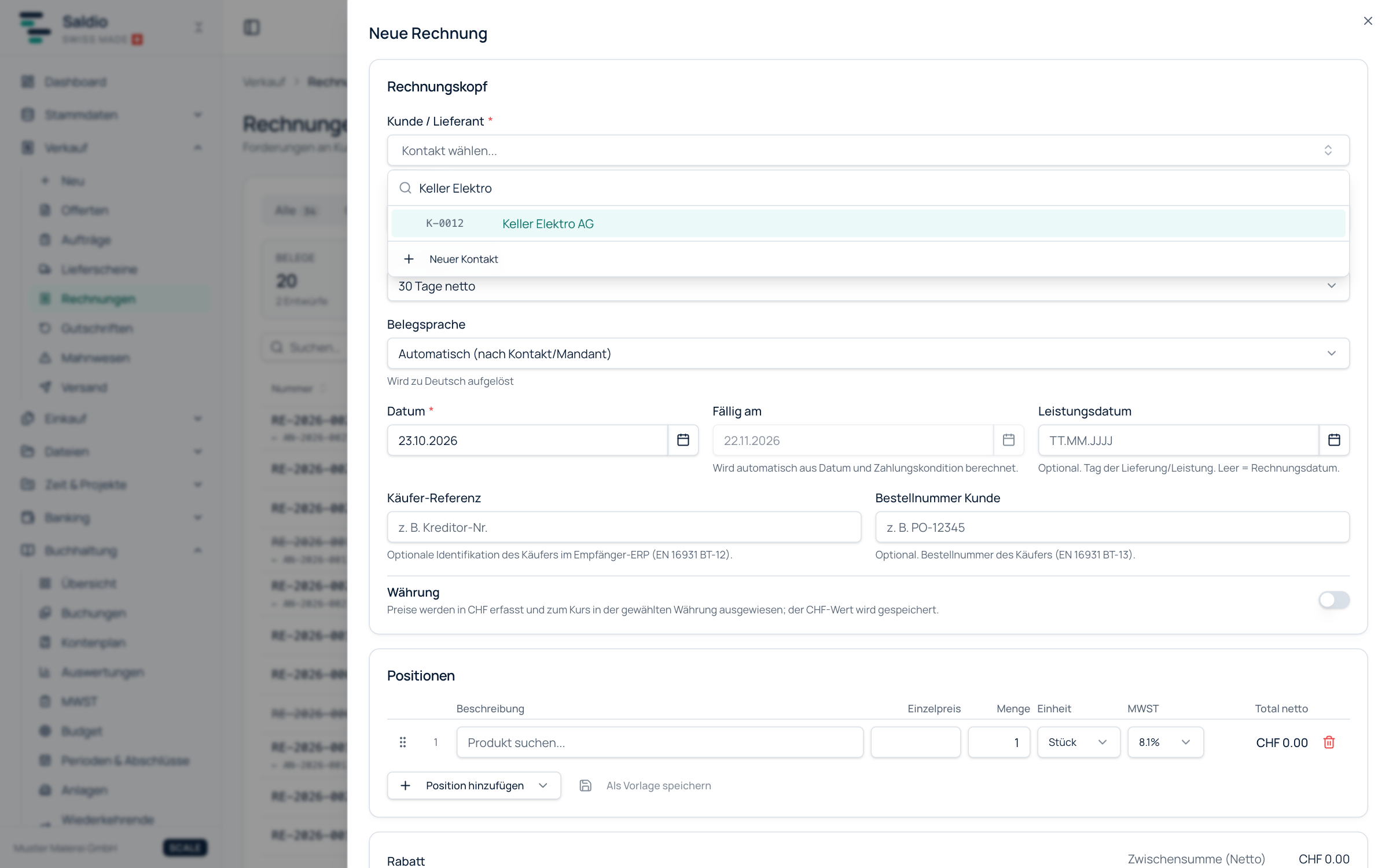Open Dashboard in the sidebar
Image resolution: width=1389 pixels, height=868 pixels.
coord(75,82)
